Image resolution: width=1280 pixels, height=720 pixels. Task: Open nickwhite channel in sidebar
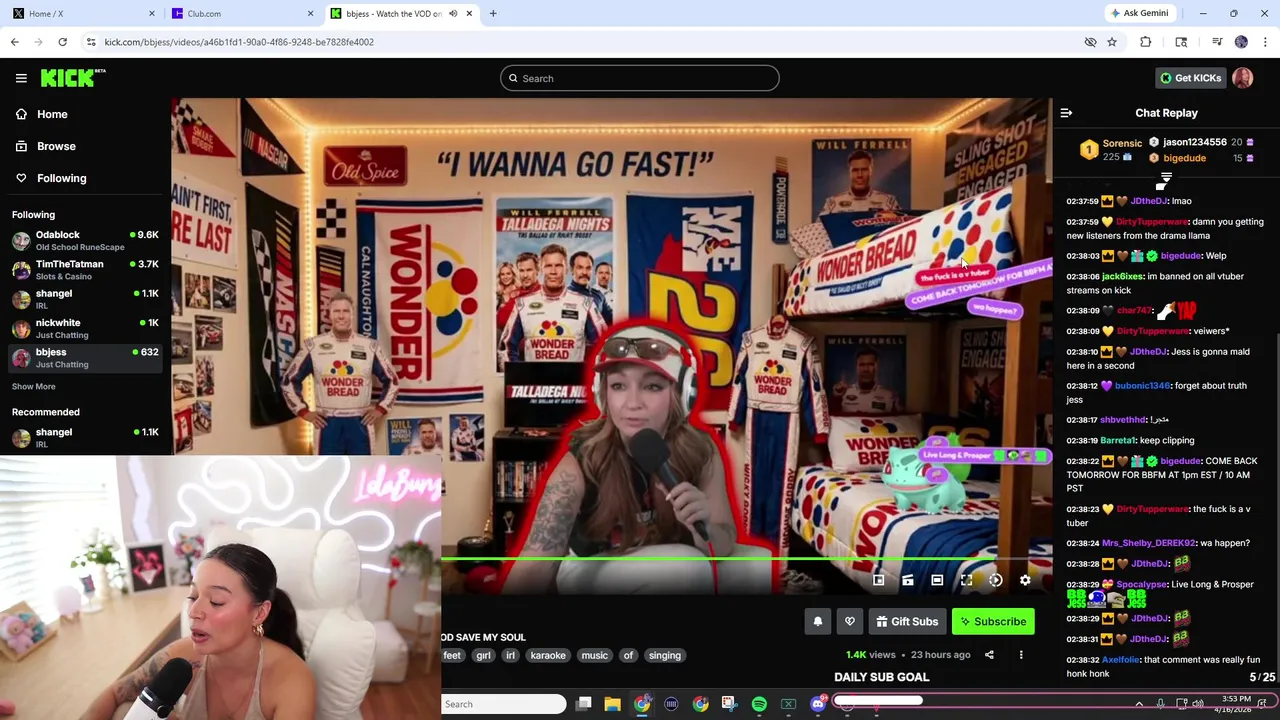click(x=85, y=328)
